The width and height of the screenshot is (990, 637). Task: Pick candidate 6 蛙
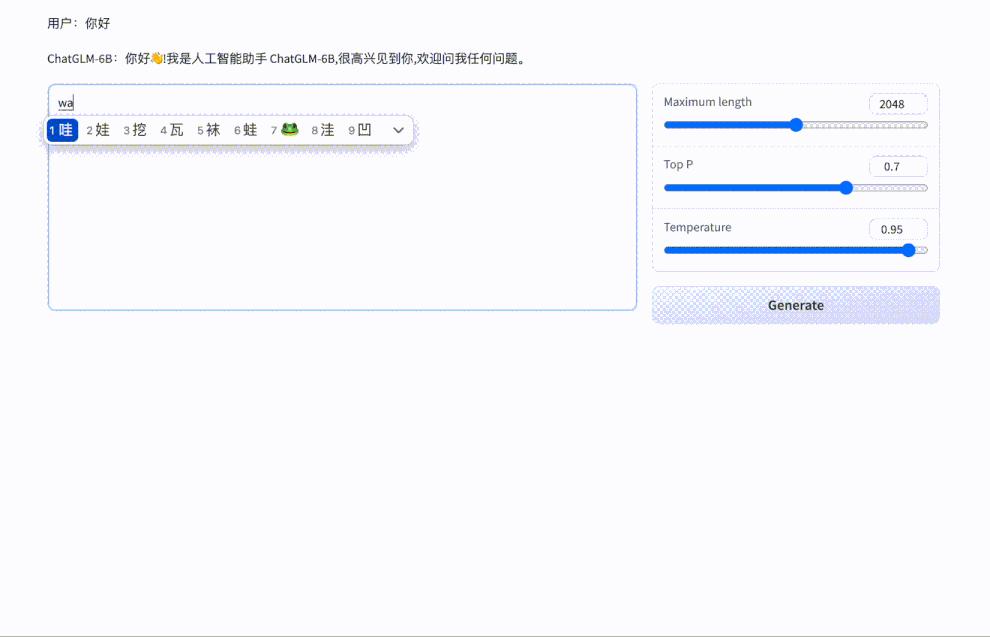[245, 130]
